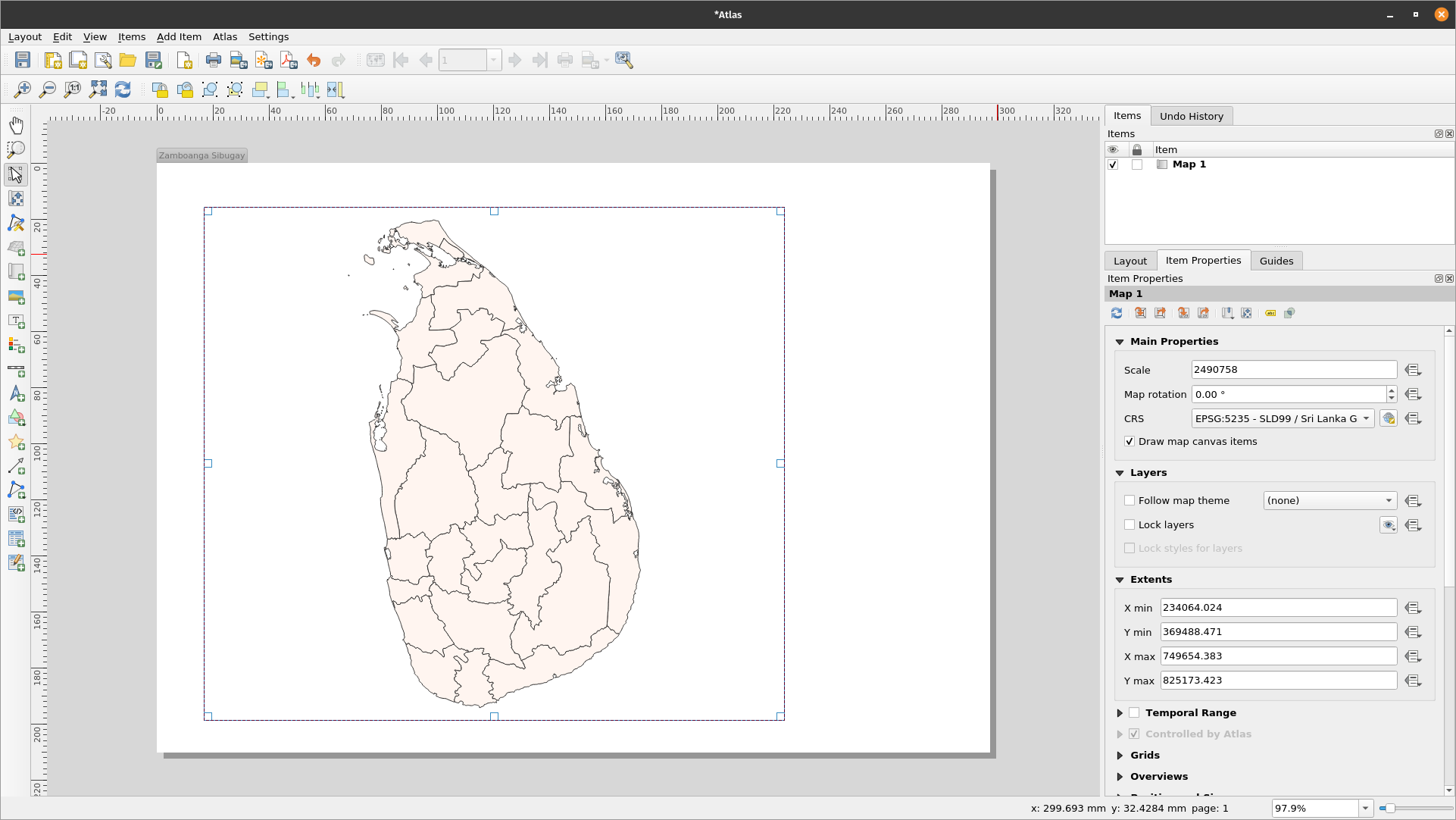This screenshot has height=820, width=1456.
Task: Zoom out of the layout
Action: [48, 89]
